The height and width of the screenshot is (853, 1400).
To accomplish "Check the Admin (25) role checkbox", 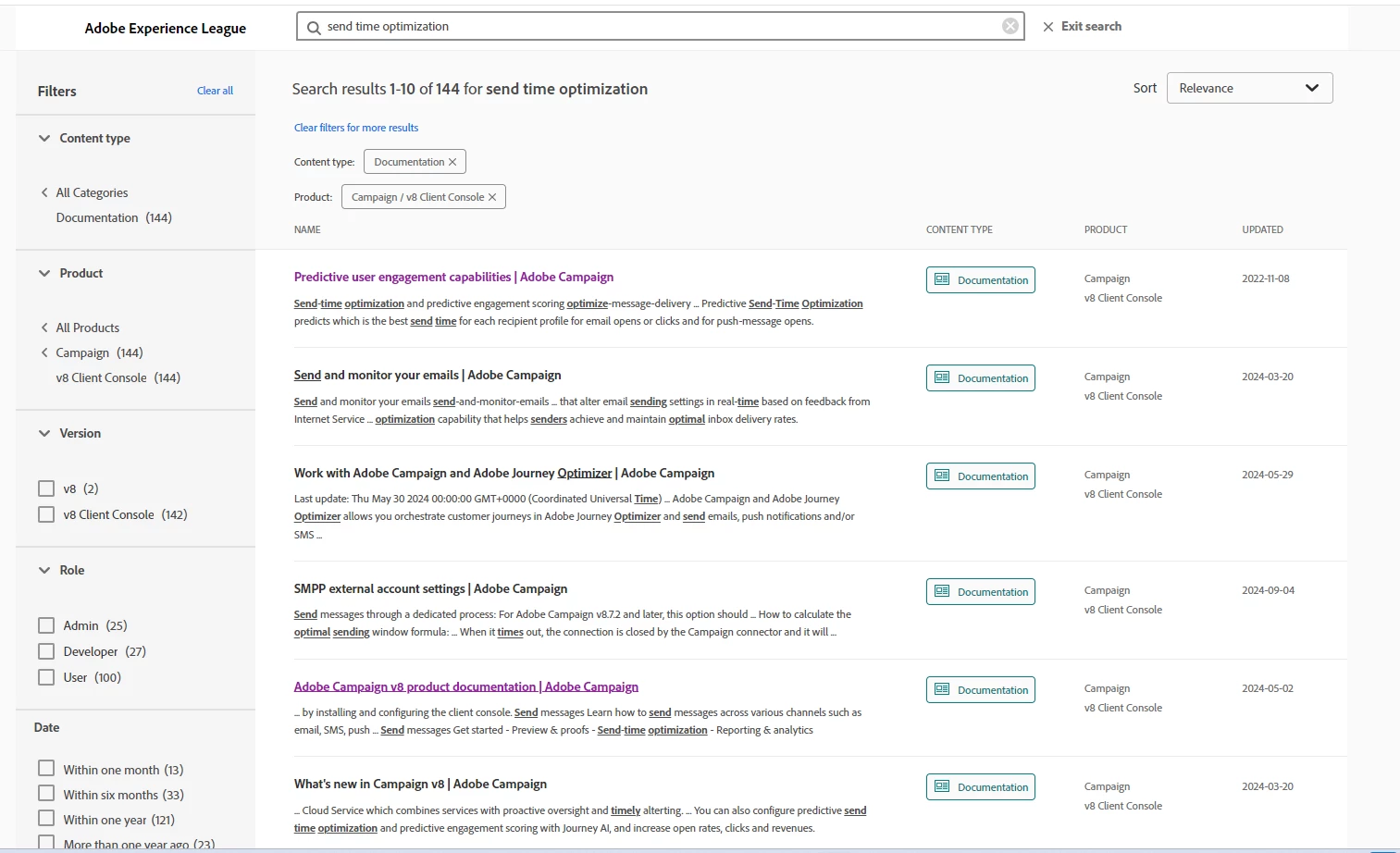I will pyautogui.click(x=46, y=625).
